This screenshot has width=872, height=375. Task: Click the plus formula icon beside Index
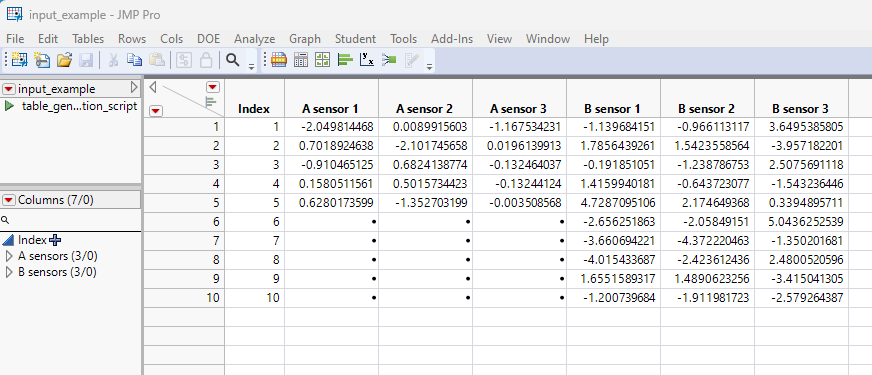coord(55,240)
